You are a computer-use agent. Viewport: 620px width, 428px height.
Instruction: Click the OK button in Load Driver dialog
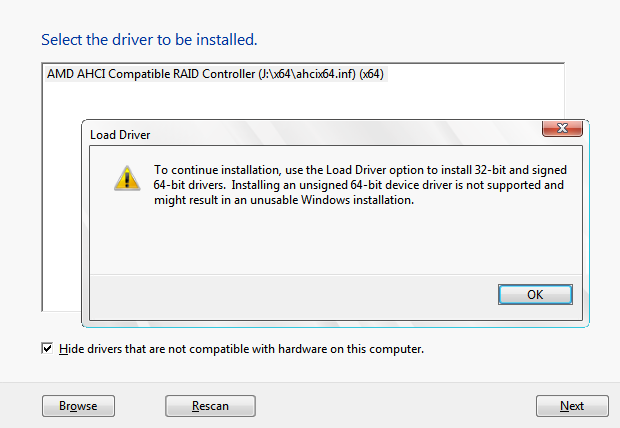click(535, 294)
